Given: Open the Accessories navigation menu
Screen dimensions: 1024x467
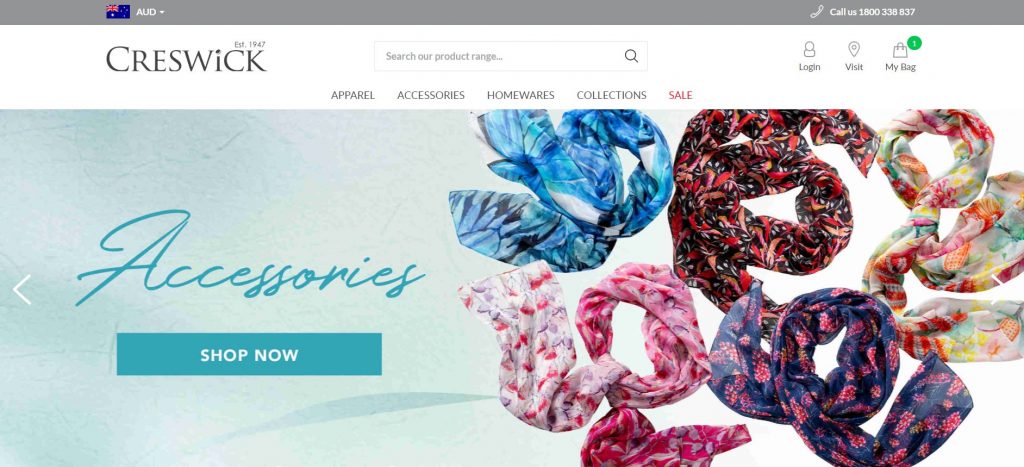Looking at the screenshot, I should pyautogui.click(x=431, y=95).
